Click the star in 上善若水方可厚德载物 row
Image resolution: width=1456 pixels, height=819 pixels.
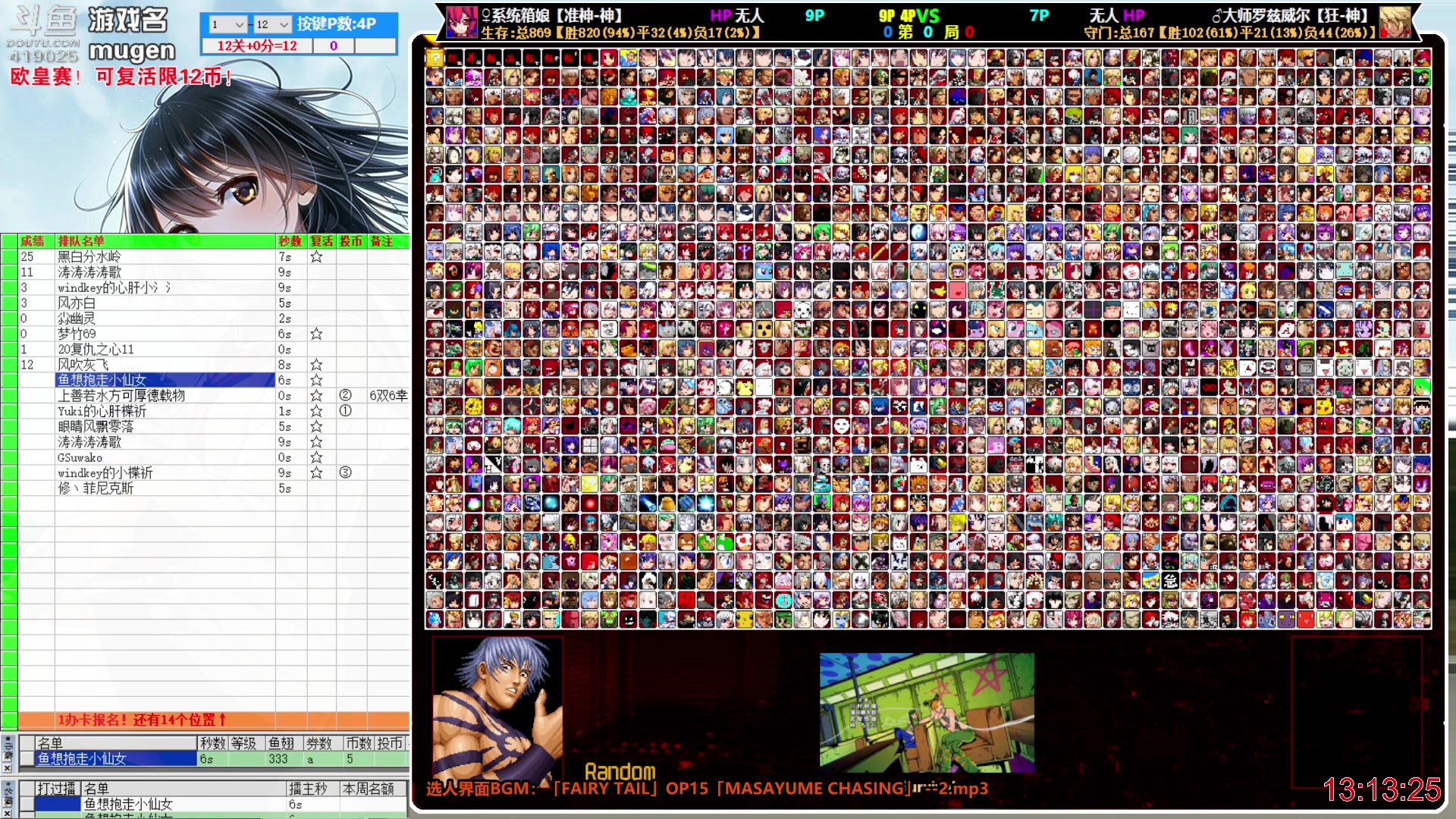(x=316, y=396)
